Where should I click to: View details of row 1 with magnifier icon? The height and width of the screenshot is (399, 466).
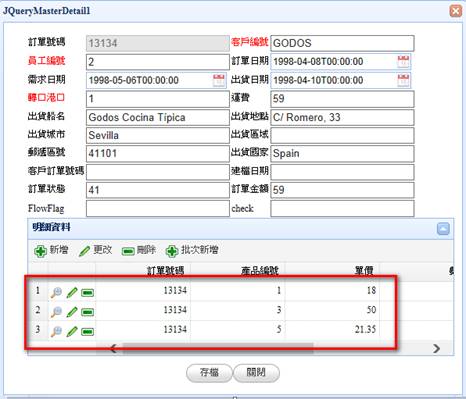[56, 292]
